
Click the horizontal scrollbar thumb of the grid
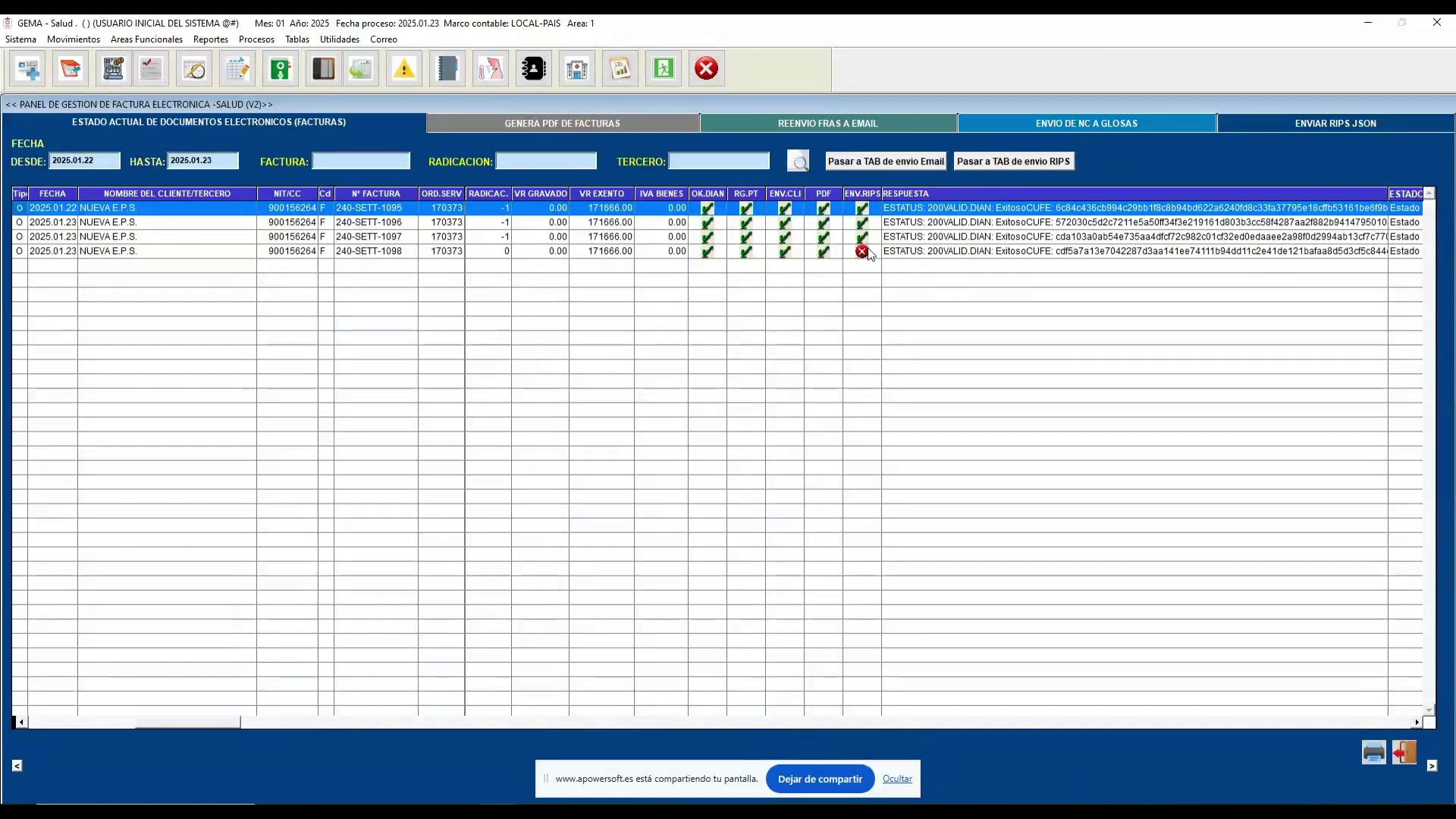click(x=187, y=722)
